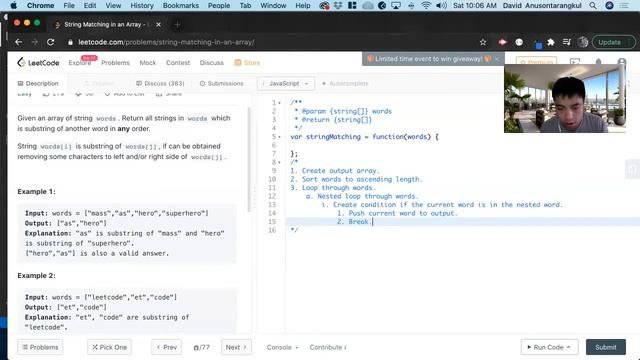The height and width of the screenshot is (360, 640).
Task: Click the Pick One button
Action: pyautogui.click(x=109, y=347)
